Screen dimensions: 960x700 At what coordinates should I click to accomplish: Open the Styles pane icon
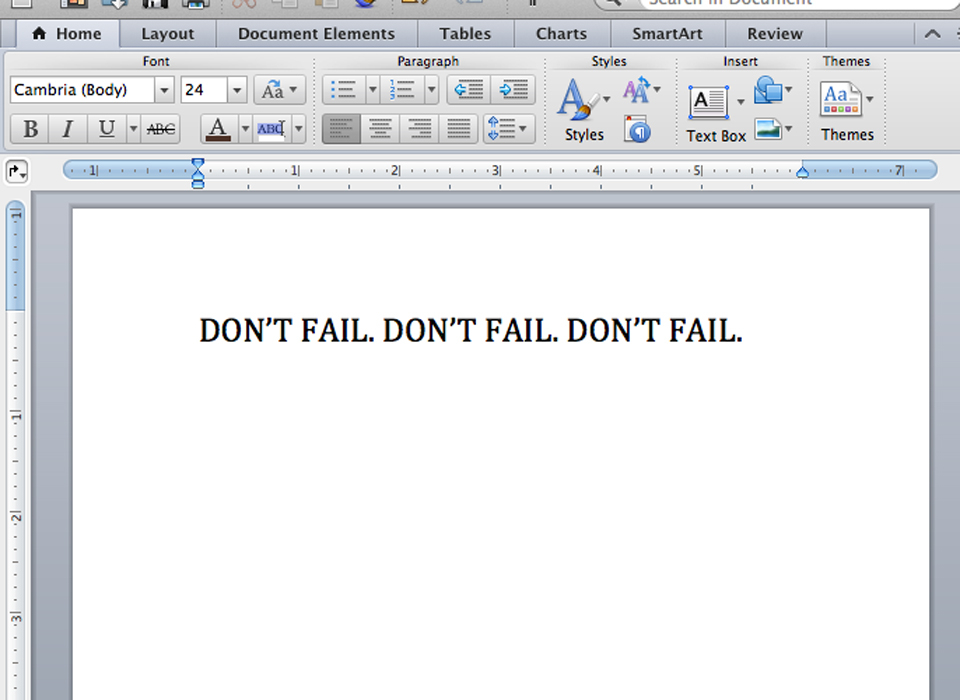pos(637,129)
